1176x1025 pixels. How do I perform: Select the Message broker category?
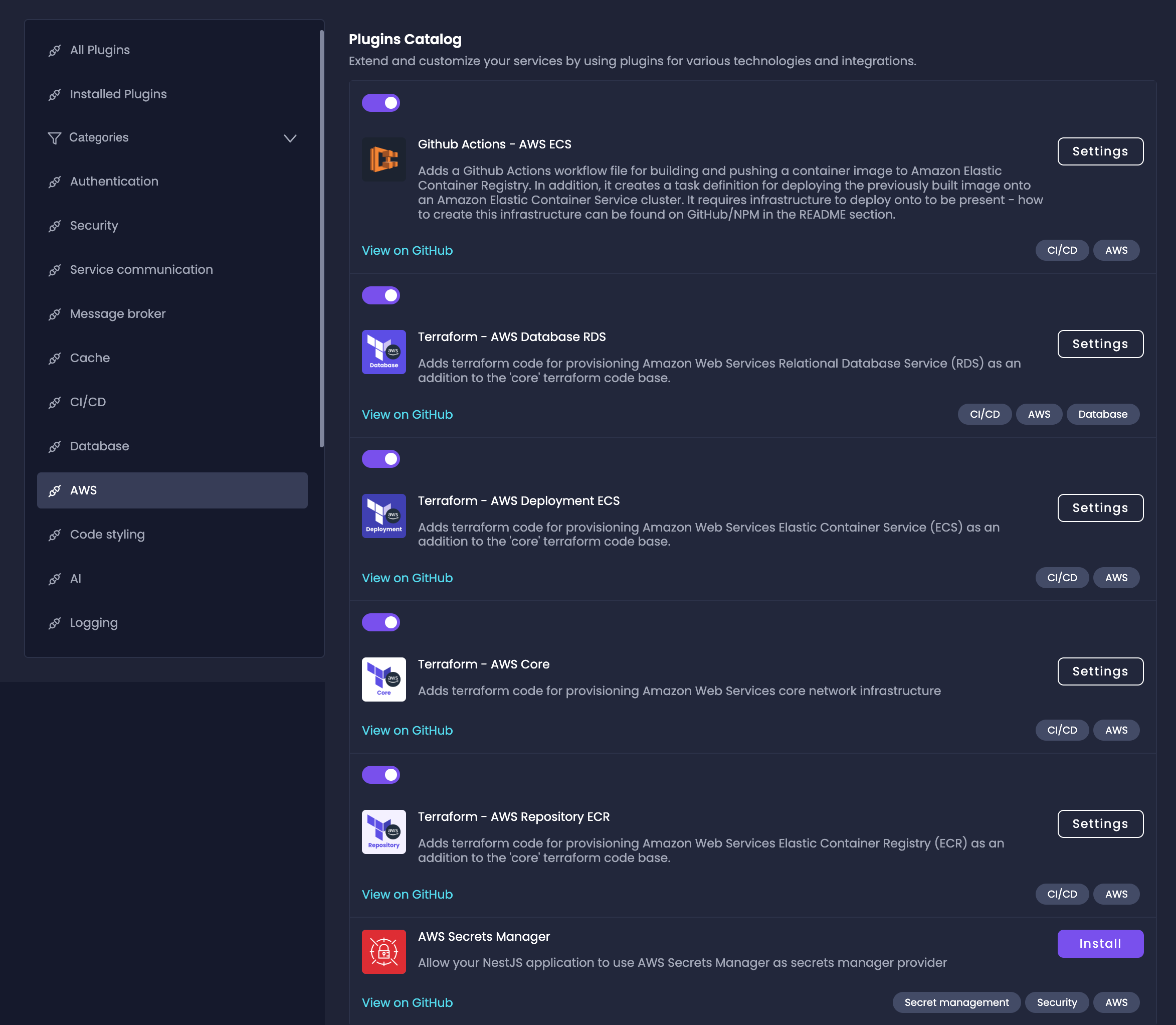click(x=172, y=313)
